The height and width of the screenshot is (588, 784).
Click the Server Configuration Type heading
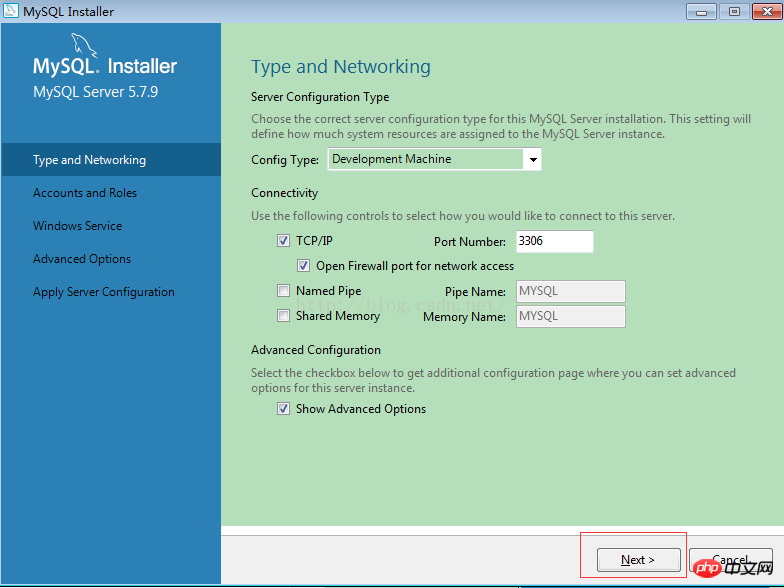pos(320,96)
